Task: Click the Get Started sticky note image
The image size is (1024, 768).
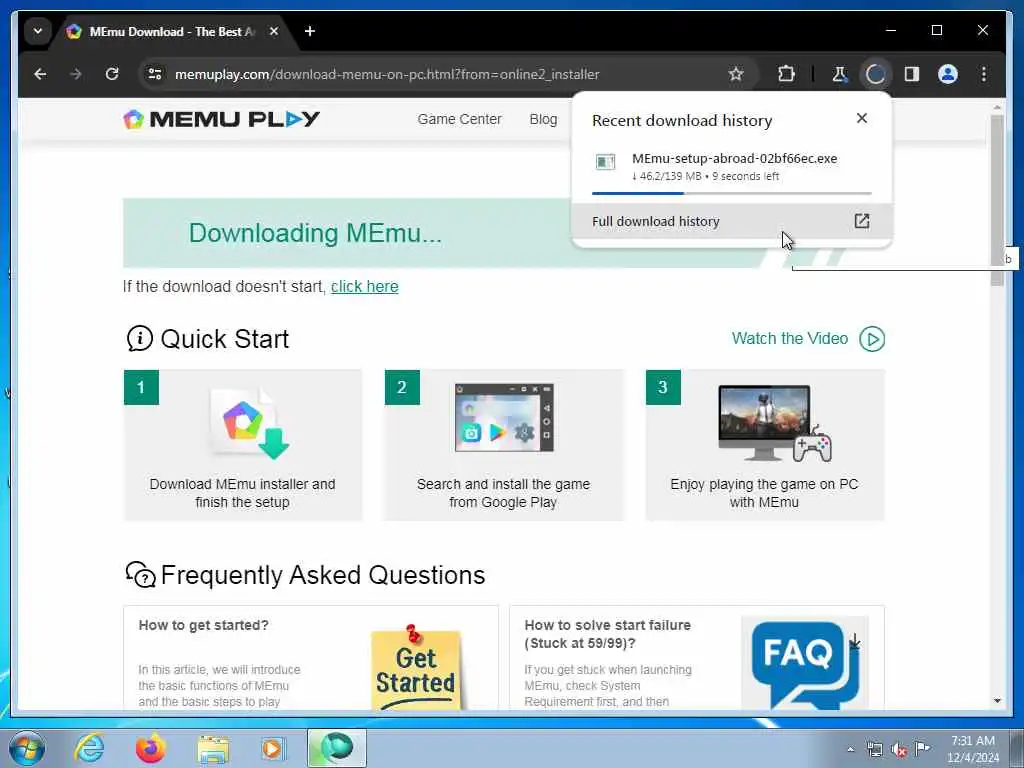Action: [416, 667]
